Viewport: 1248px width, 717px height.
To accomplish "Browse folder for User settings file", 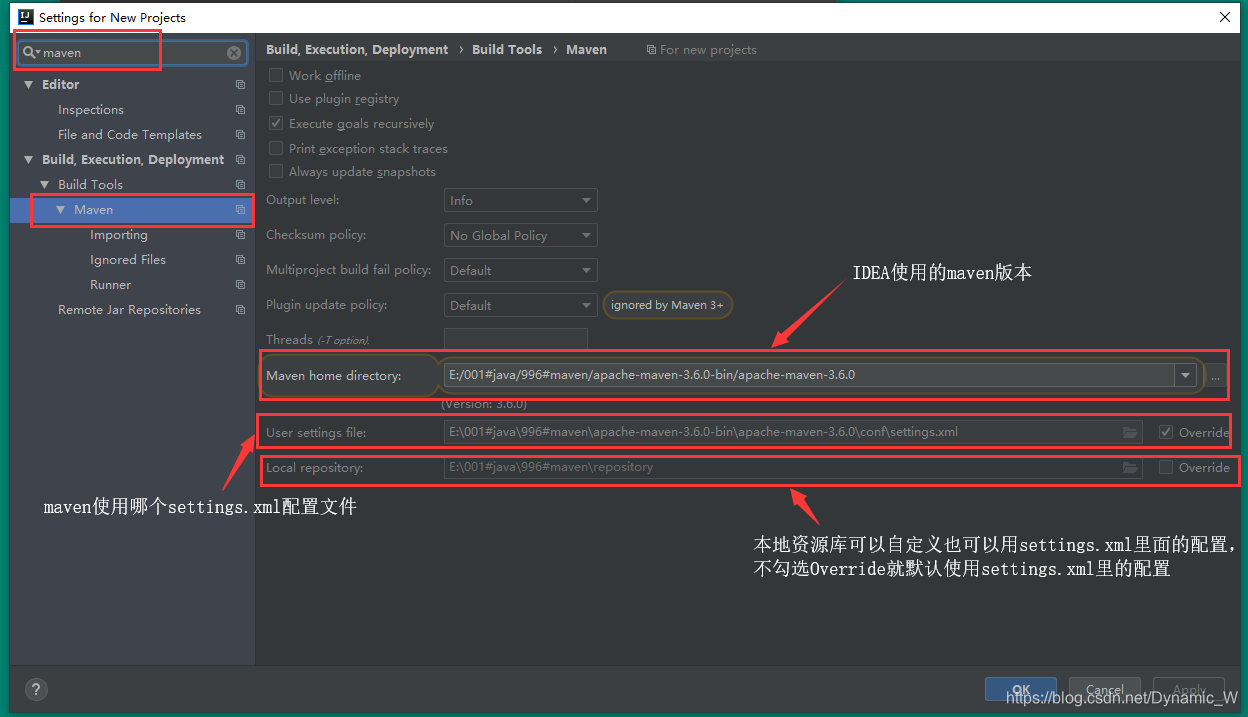I will coord(1130,433).
